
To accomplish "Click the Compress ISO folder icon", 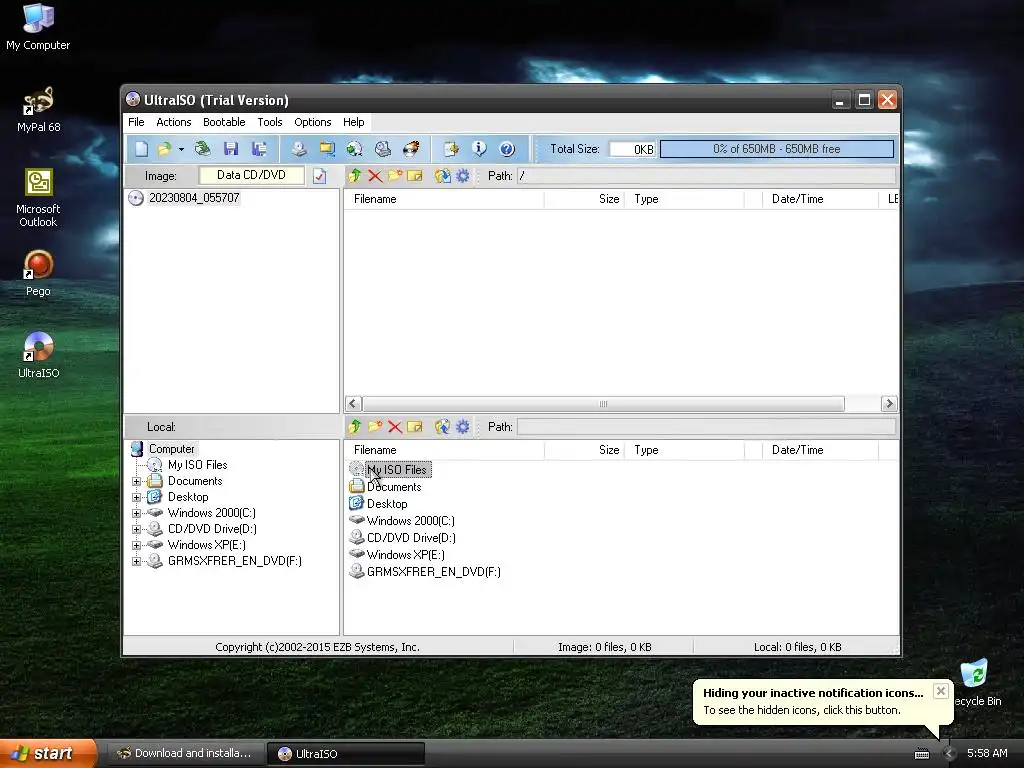I will (327, 149).
